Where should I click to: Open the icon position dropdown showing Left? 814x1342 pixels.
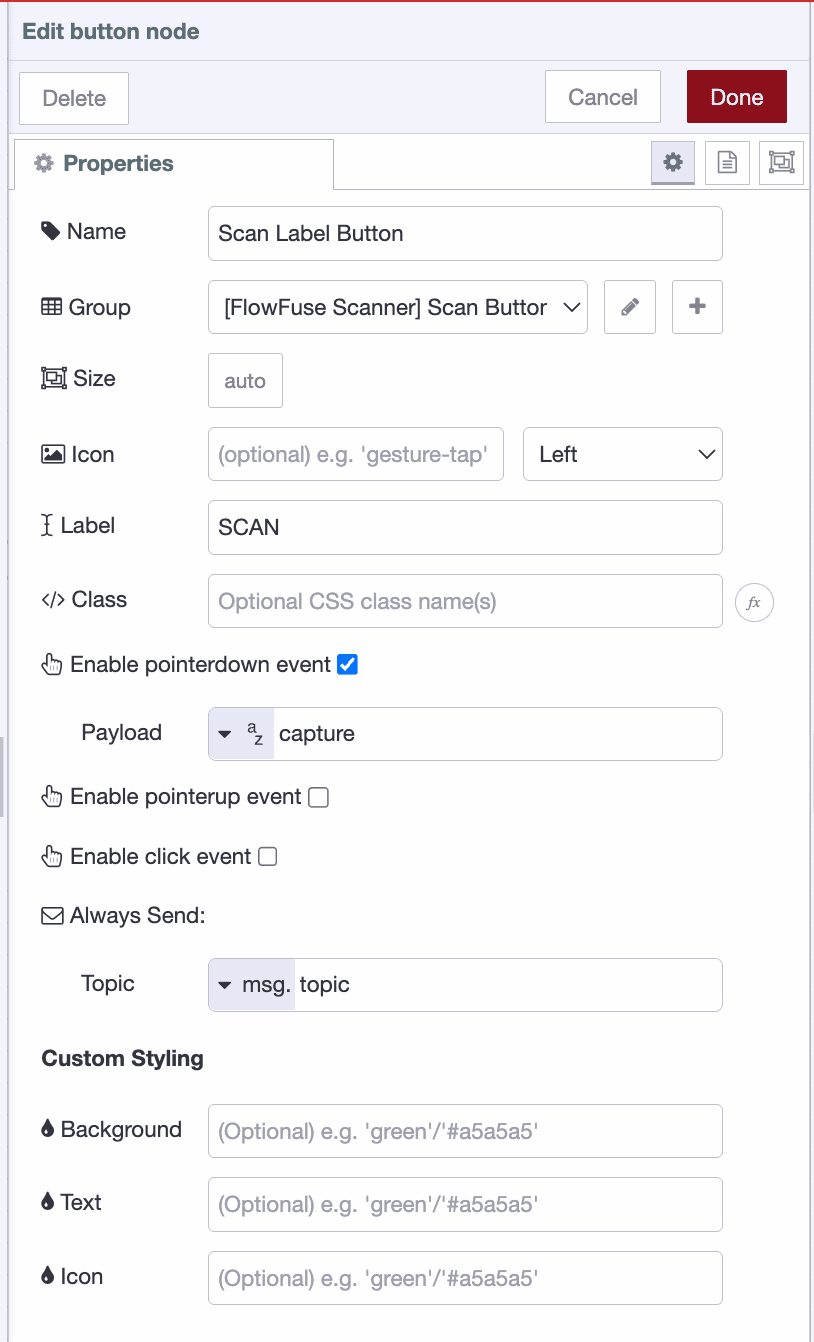pyautogui.click(x=622, y=454)
